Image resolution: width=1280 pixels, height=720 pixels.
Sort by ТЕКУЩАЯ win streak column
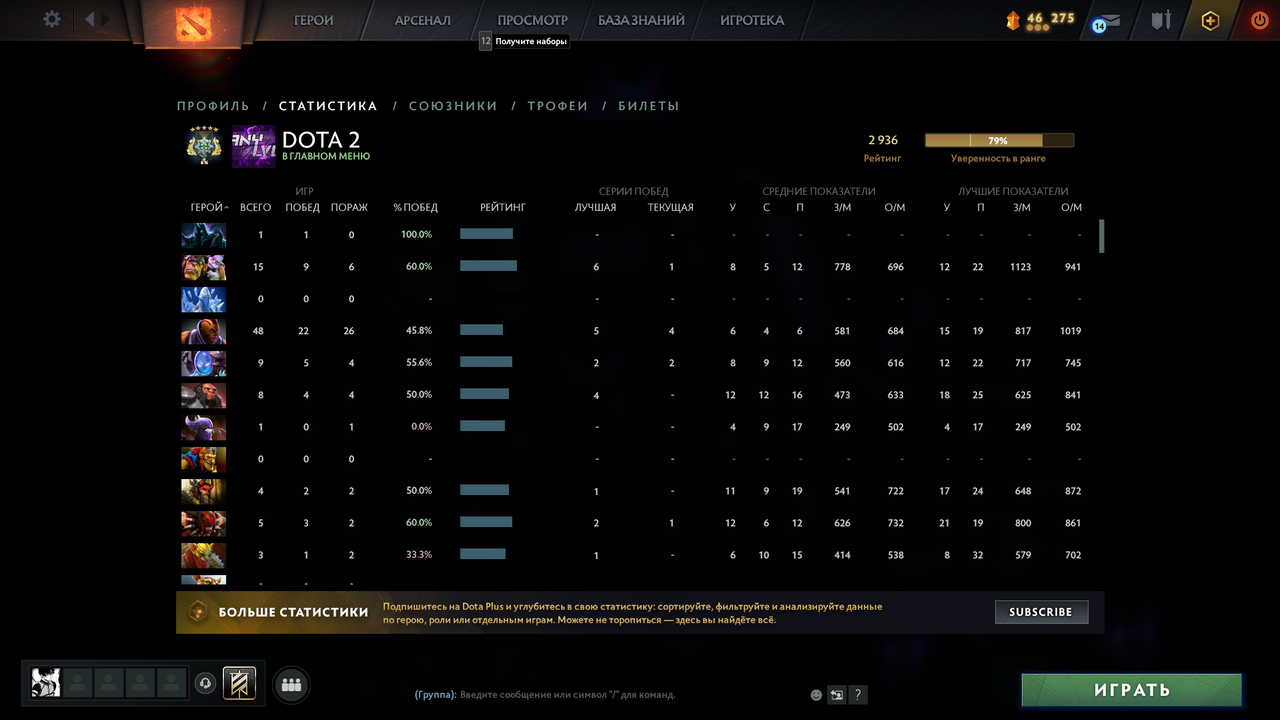coord(671,208)
